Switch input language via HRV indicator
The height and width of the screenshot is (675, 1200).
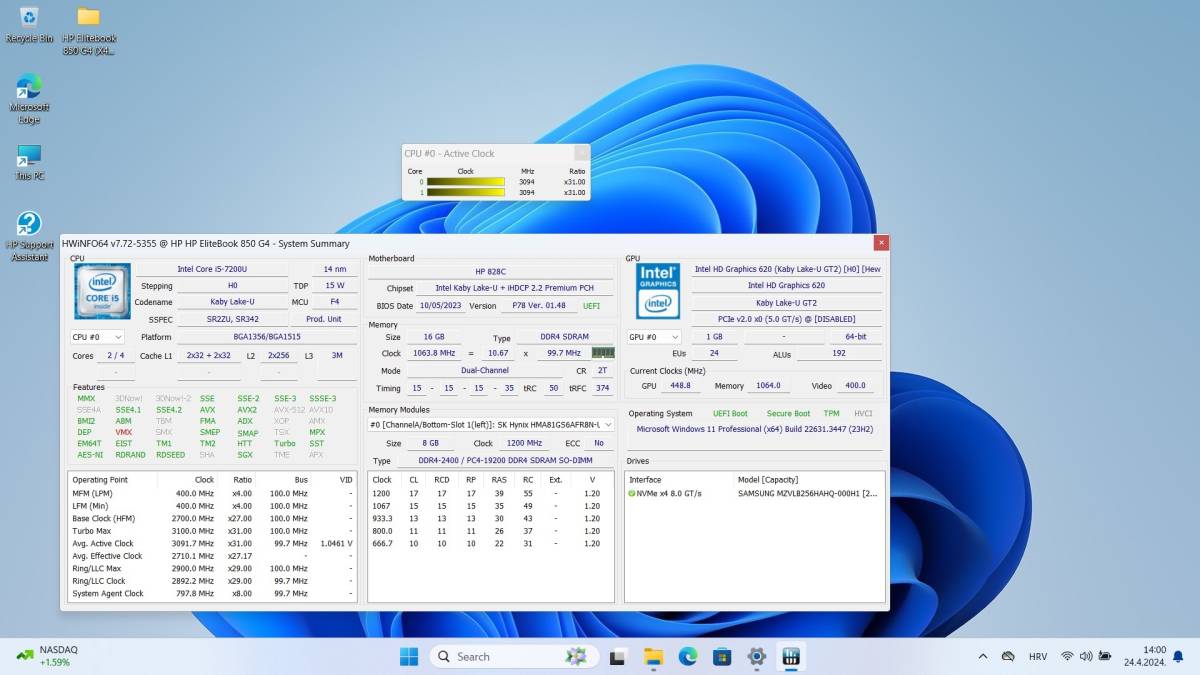(x=1038, y=656)
